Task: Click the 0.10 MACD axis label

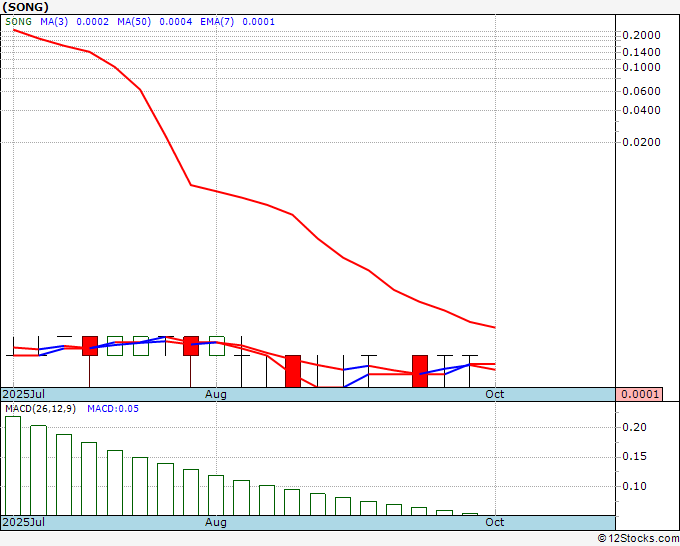Action: pyautogui.click(x=634, y=486)
